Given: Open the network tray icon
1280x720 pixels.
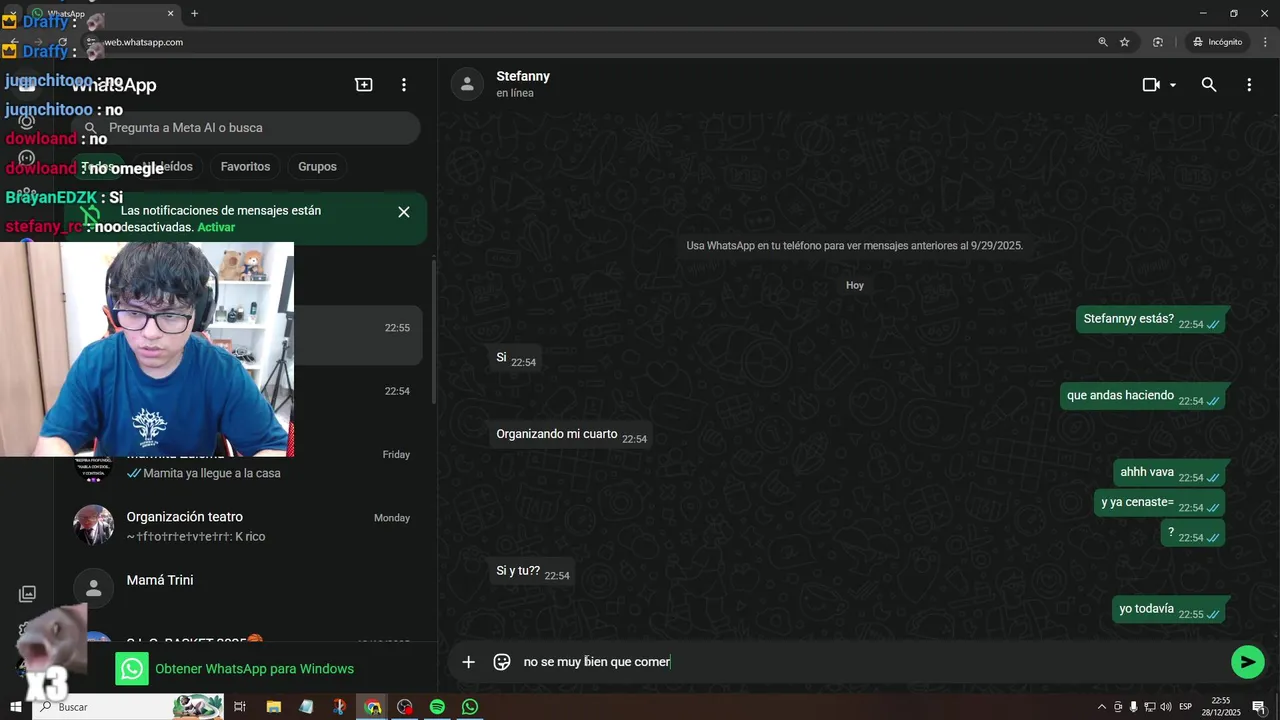Looking at the screenshot, I should click(1150, 707).
